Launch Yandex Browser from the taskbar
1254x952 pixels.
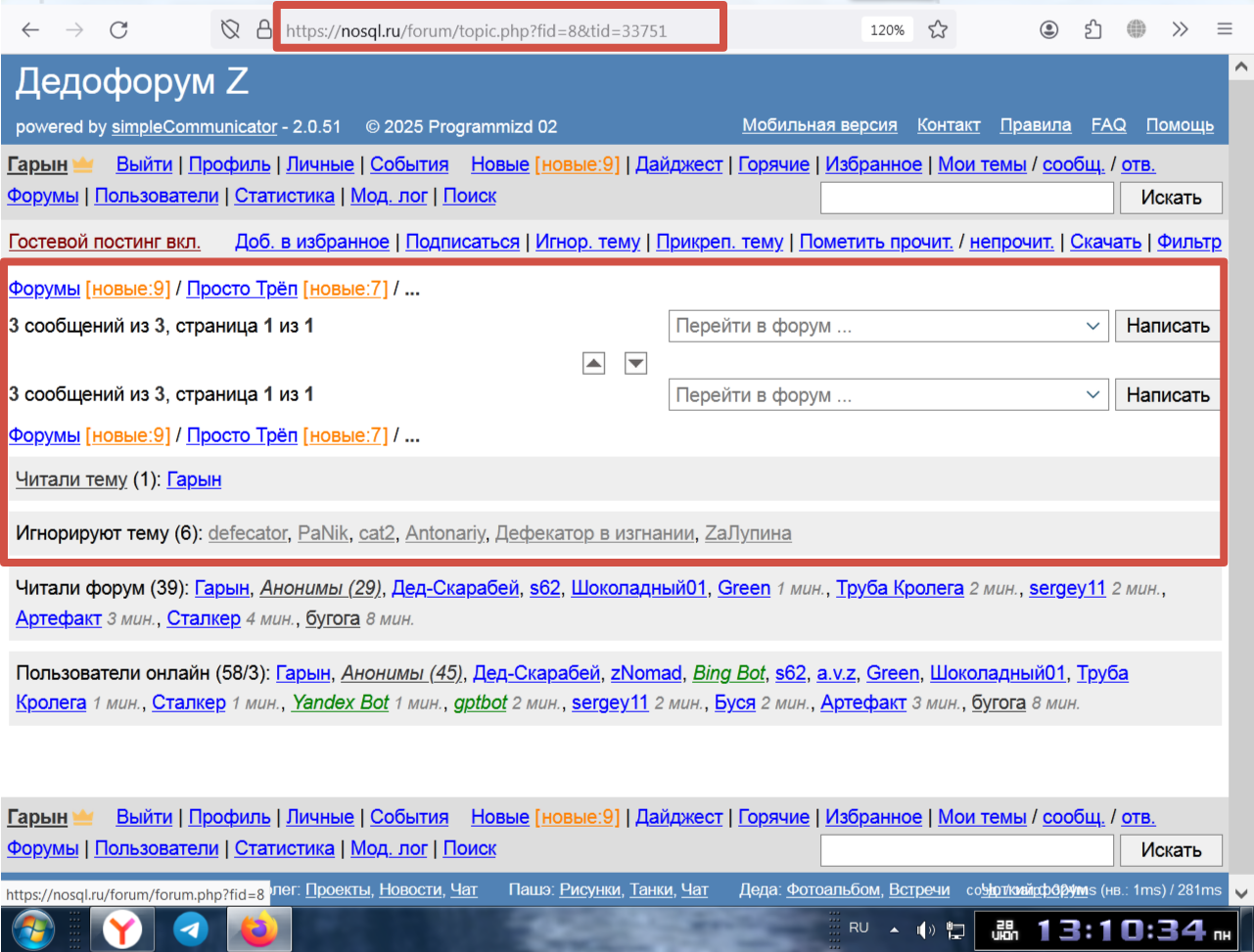coord(122,929)
